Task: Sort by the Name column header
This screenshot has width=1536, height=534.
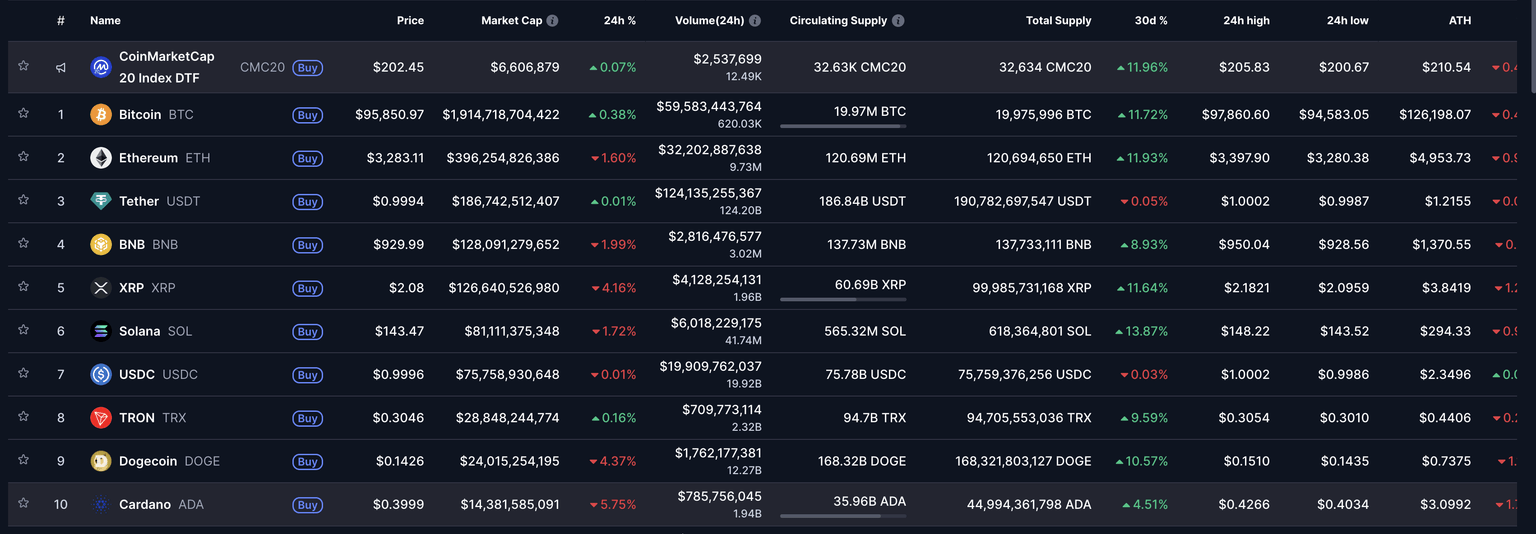Action: click(x=105, y=20)
